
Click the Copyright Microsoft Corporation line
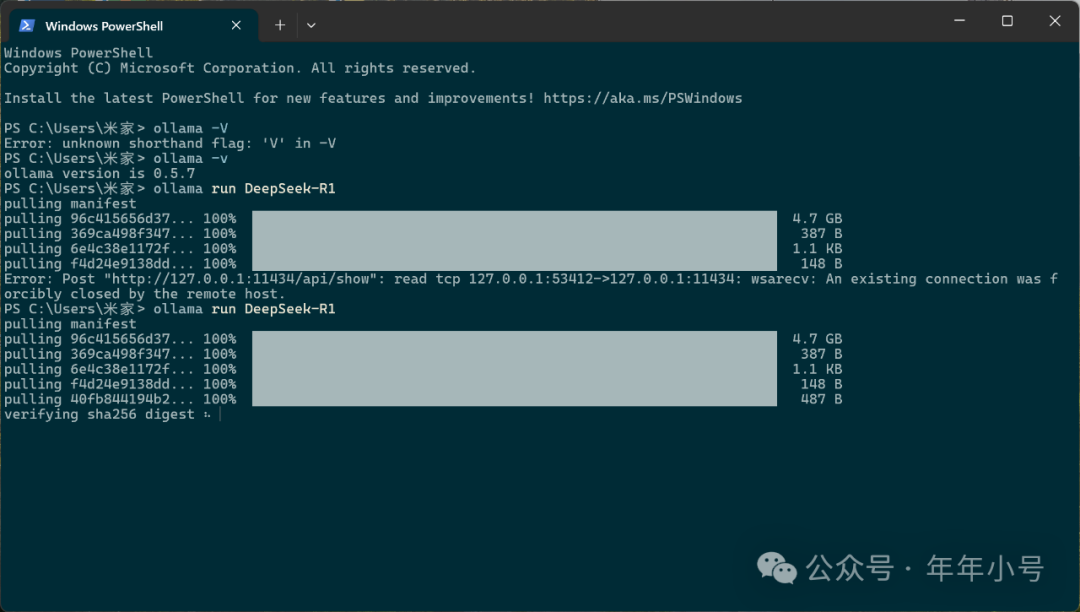point(240,68)
